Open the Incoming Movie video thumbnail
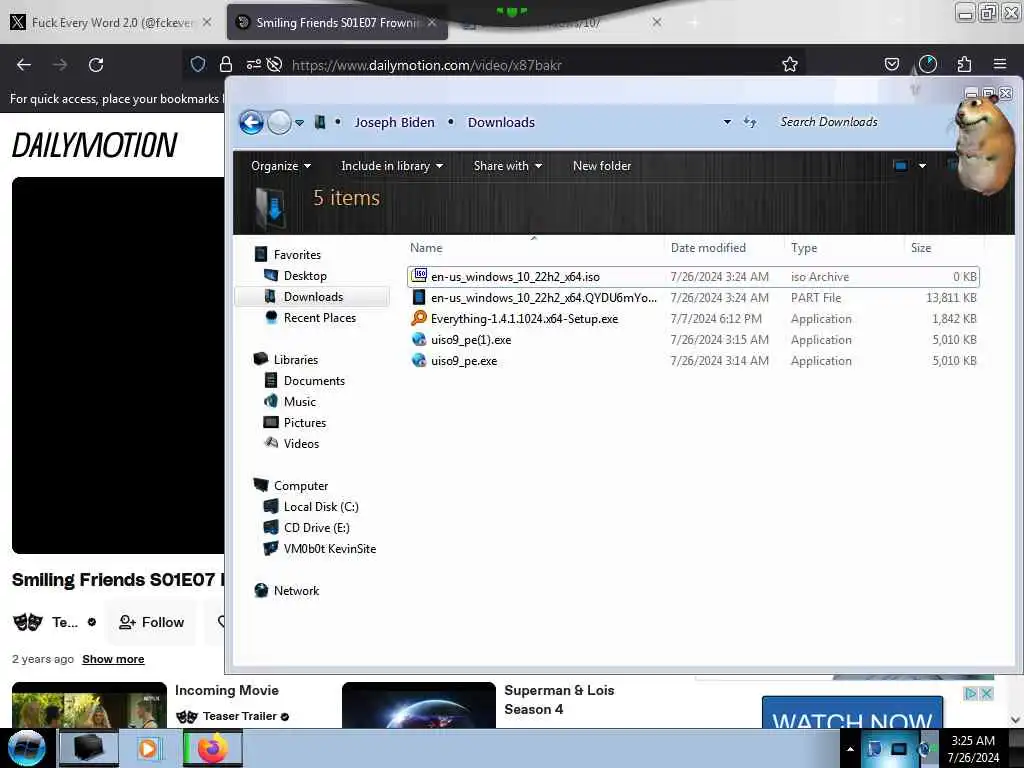Viewport: 1024px width, 768px height. click(x=89, y=705)
